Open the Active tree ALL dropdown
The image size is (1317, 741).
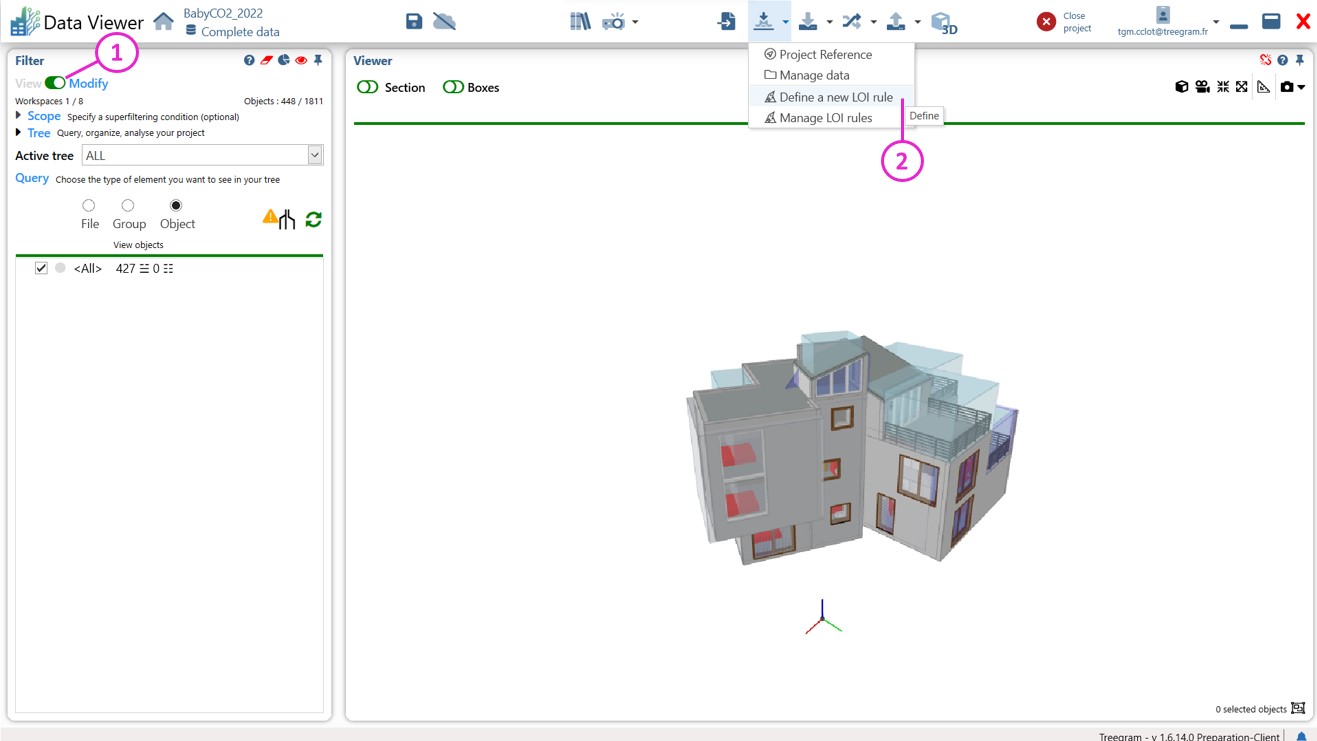315,155
